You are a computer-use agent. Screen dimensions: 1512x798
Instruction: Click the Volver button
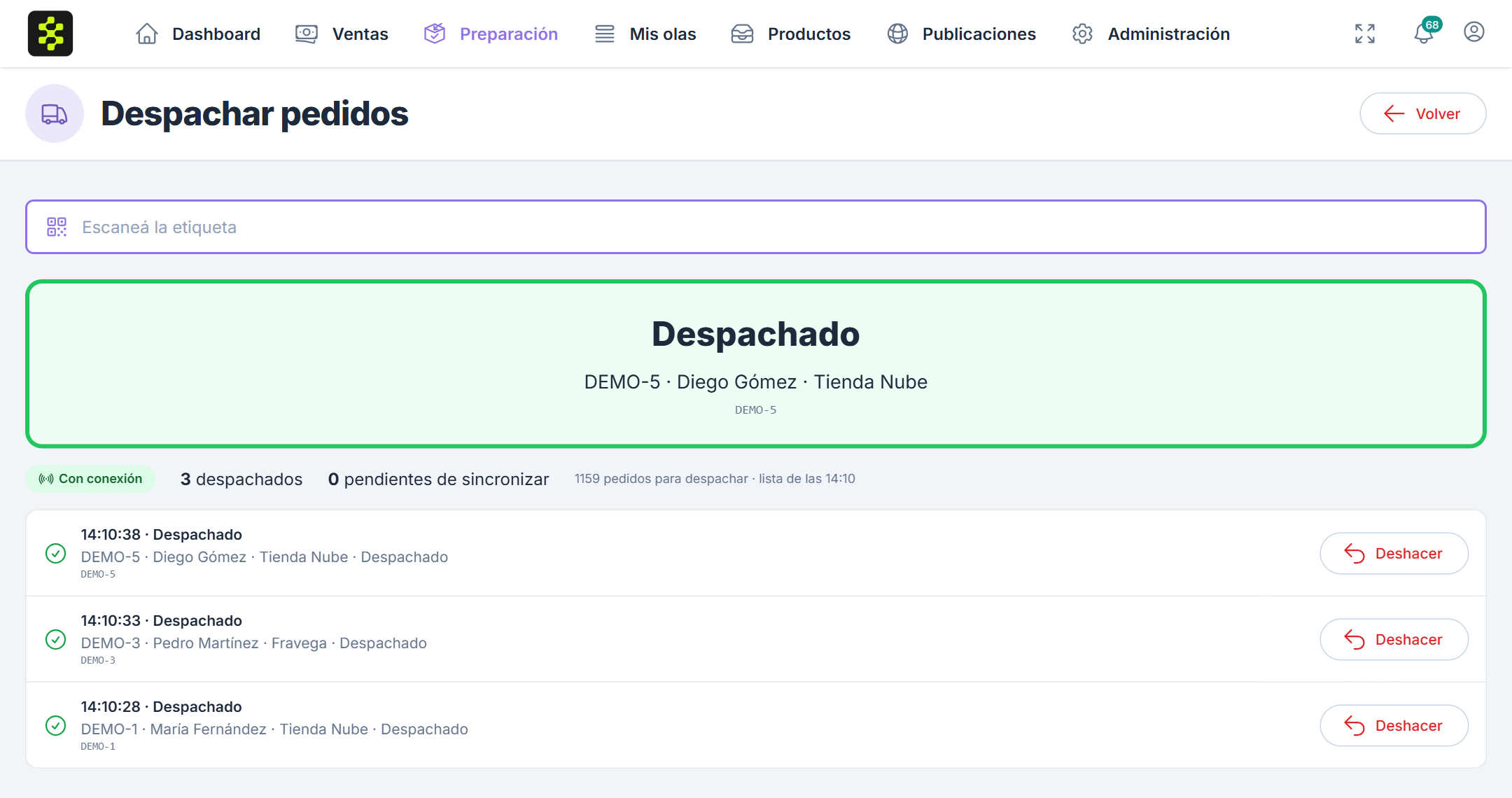[1423, 113]
